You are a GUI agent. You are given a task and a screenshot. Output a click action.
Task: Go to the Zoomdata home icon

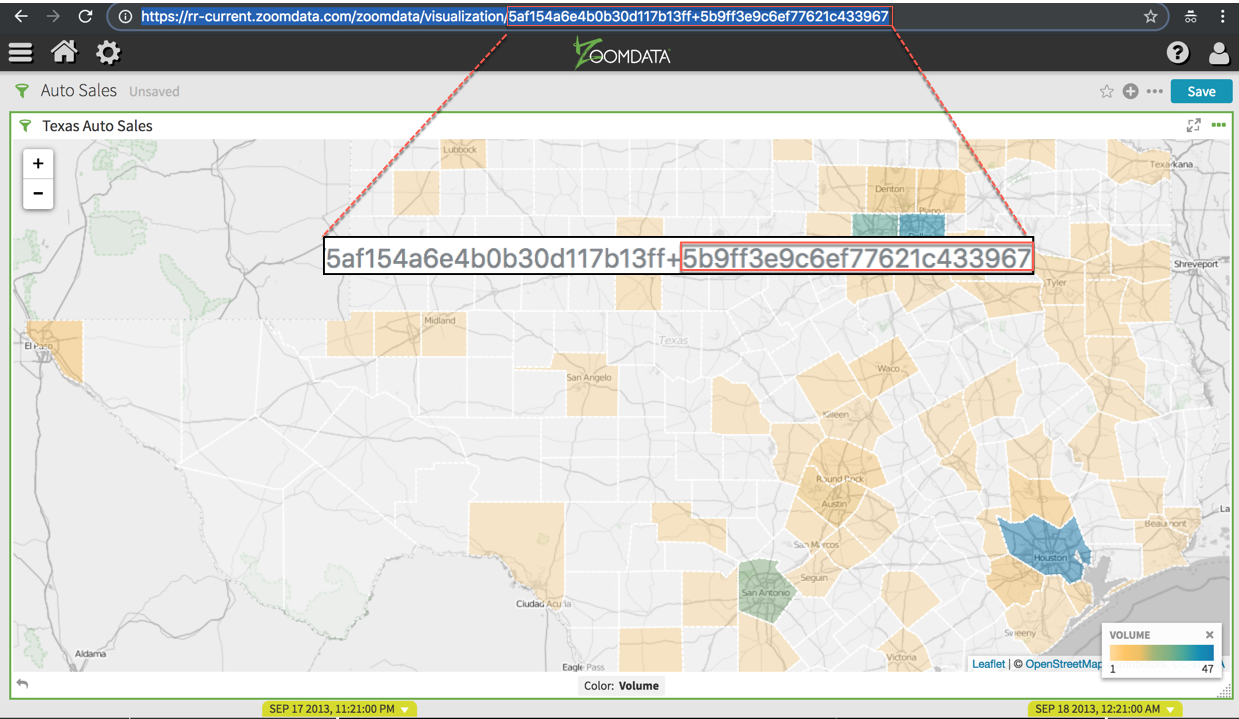coord(64,52)
